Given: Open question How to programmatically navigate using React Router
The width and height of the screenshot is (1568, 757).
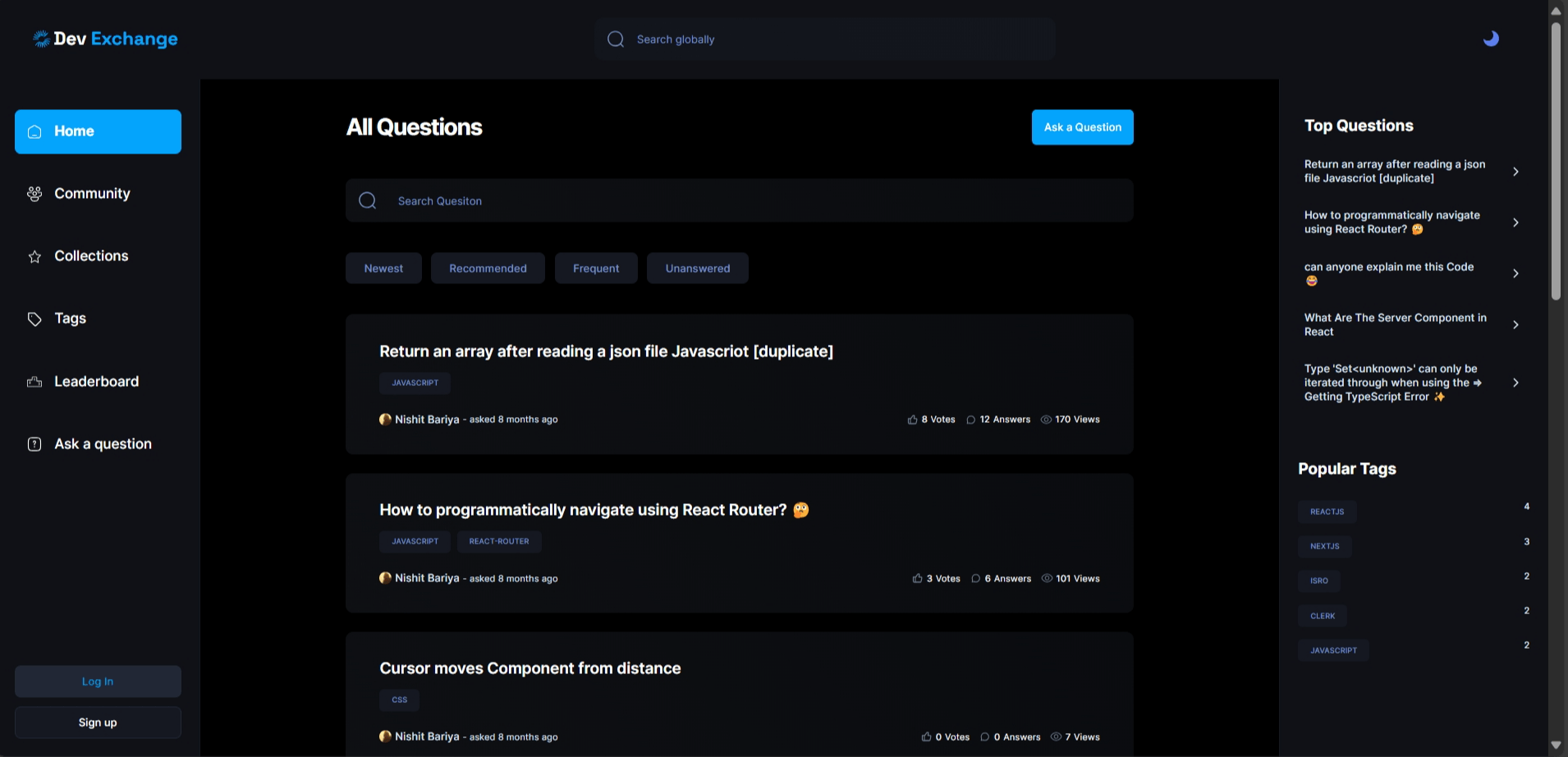Looking at the screenshot, I should click(x=594, y=510).
